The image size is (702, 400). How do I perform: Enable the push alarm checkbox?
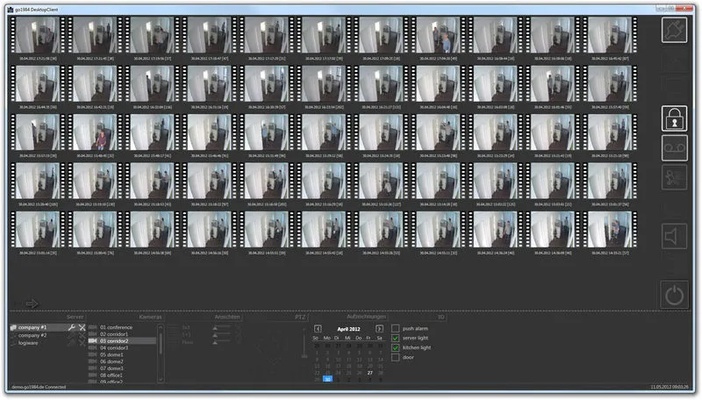tap(396, 328)
